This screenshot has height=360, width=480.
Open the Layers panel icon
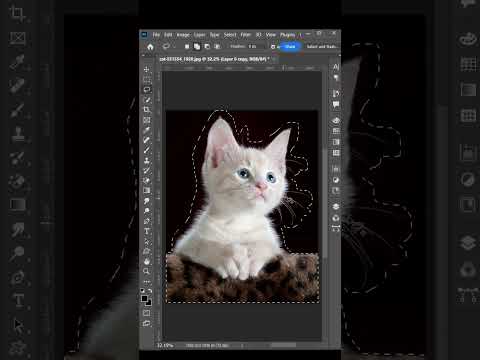(336, 207)
